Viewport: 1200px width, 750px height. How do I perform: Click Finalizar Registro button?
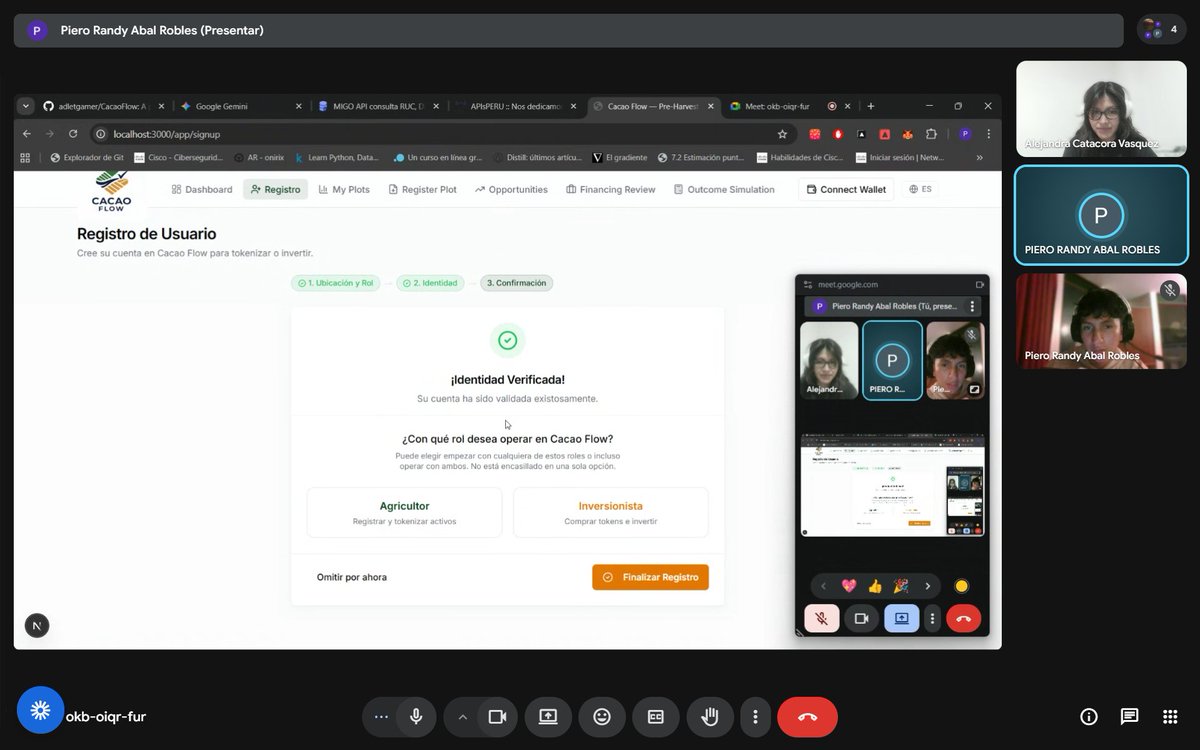pyautogui.click(x=650, y=577)
